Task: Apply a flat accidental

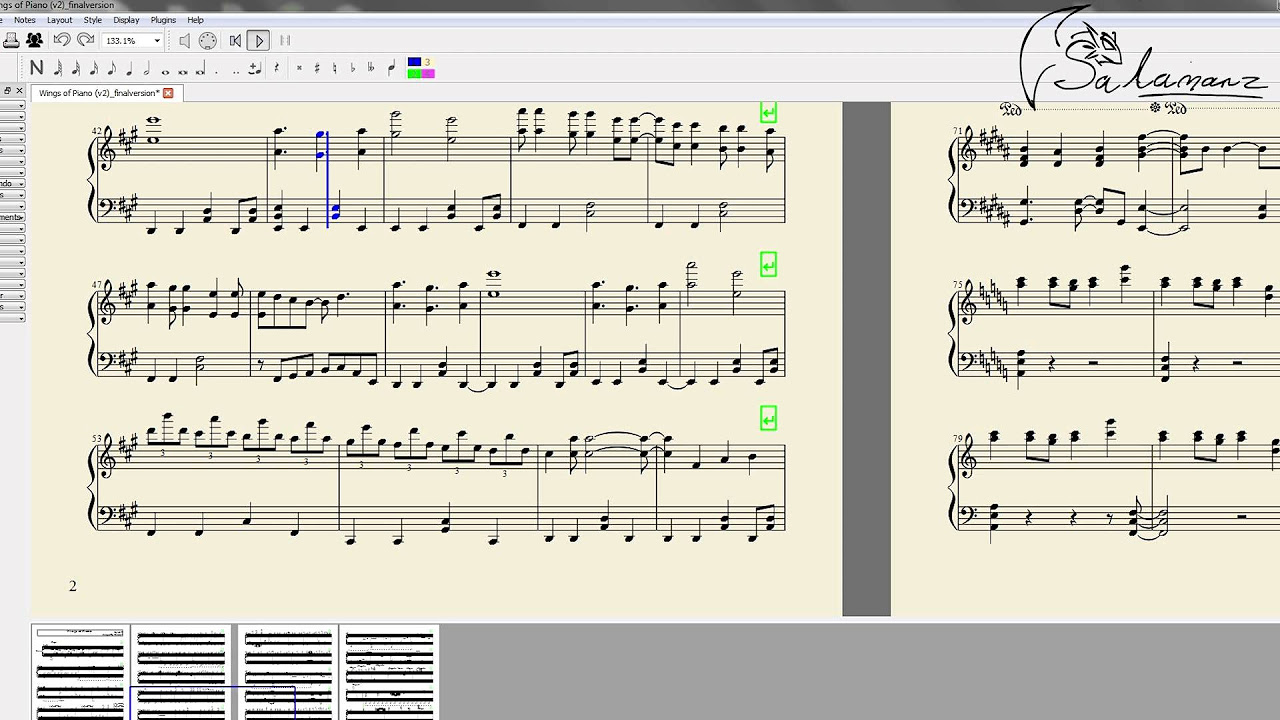Action: pos(353,69)
